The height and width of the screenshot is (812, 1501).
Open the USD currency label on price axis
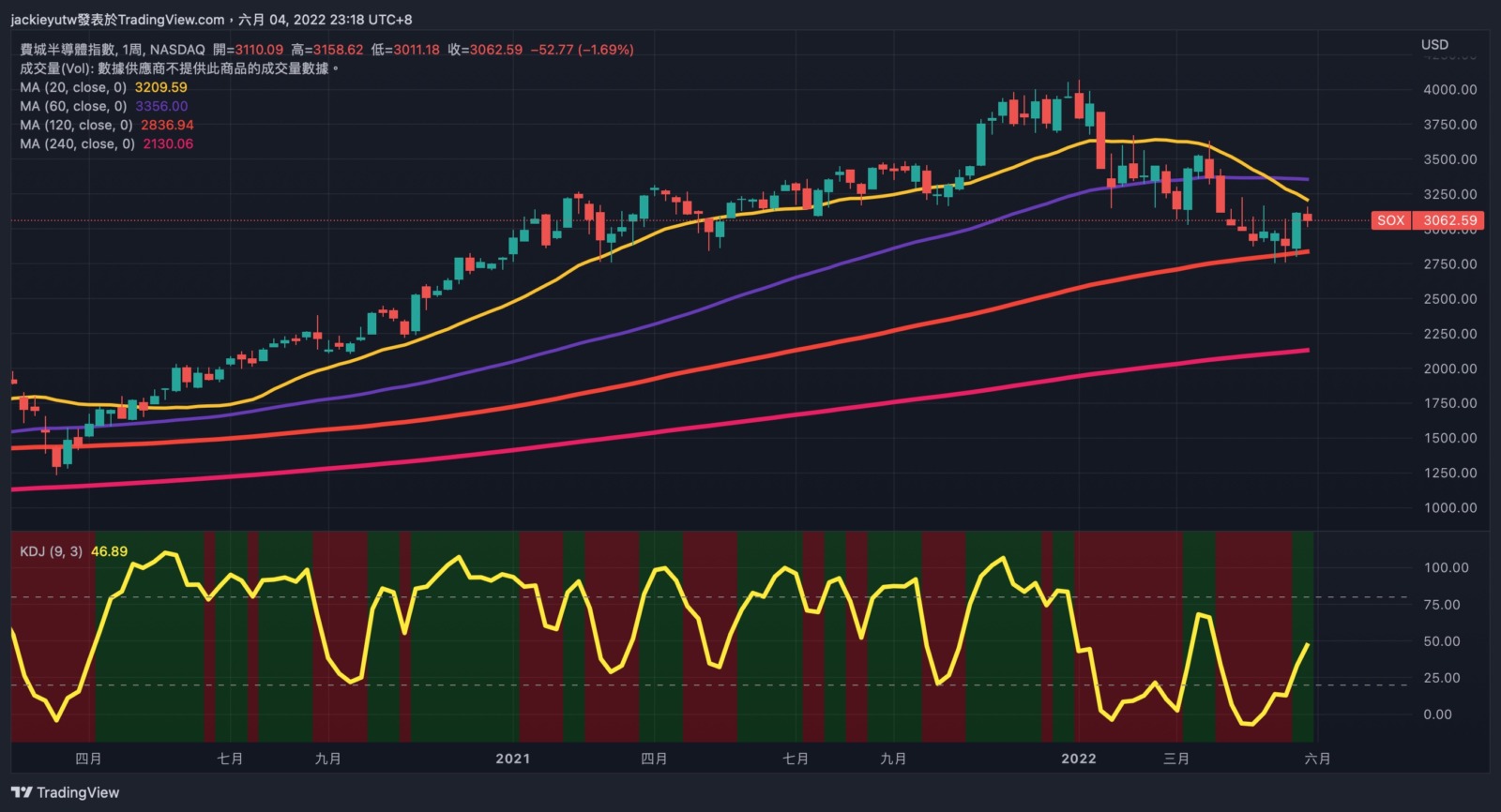tap(1434, 44)
